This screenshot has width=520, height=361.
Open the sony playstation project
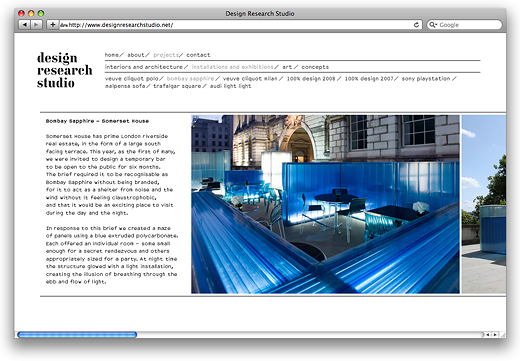[426, 79]
